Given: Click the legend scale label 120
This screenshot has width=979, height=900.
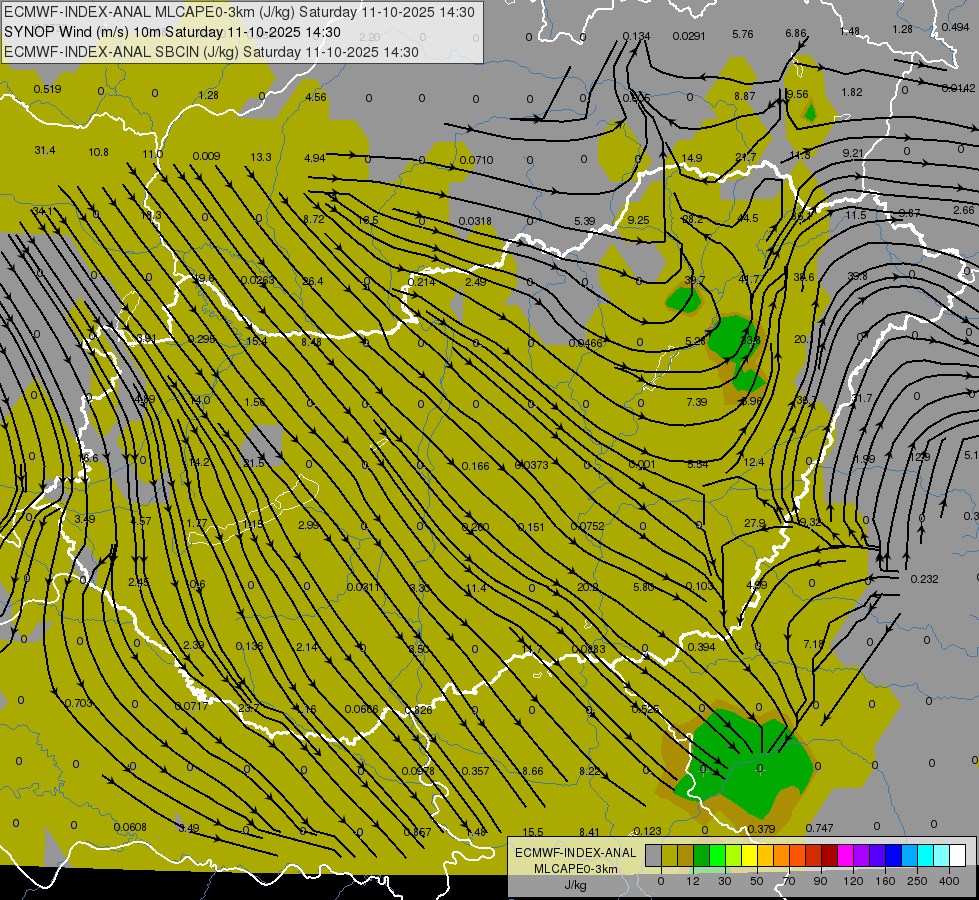Looking at the screenshot, I should tap(853, 881).
